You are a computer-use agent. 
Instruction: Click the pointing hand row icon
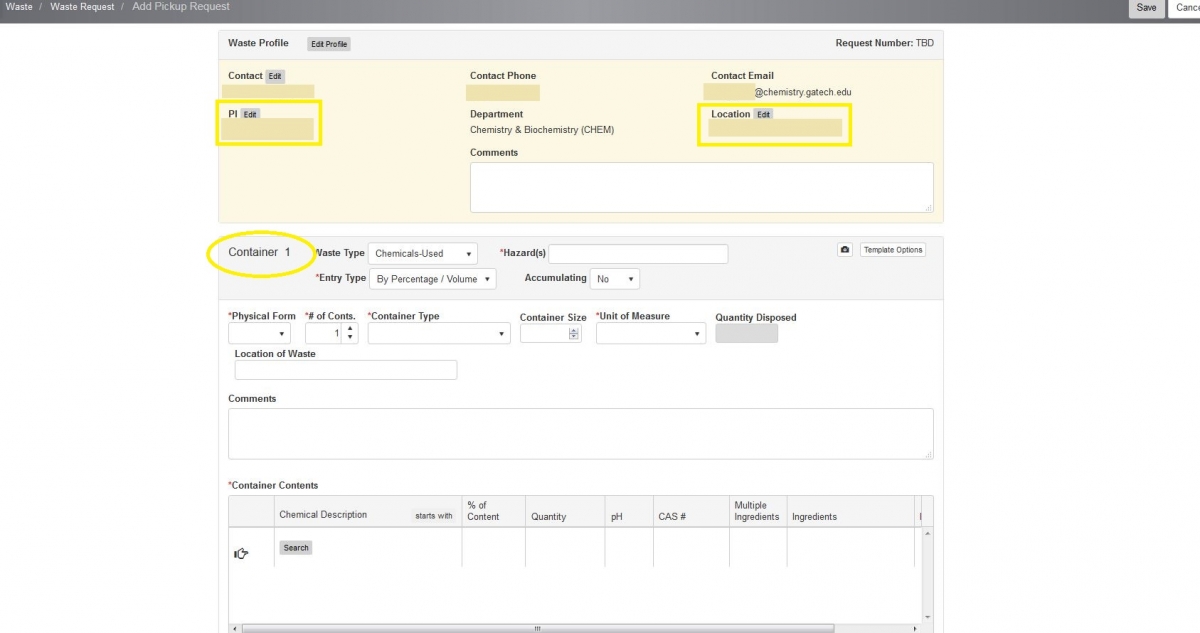tap(241, 553)
